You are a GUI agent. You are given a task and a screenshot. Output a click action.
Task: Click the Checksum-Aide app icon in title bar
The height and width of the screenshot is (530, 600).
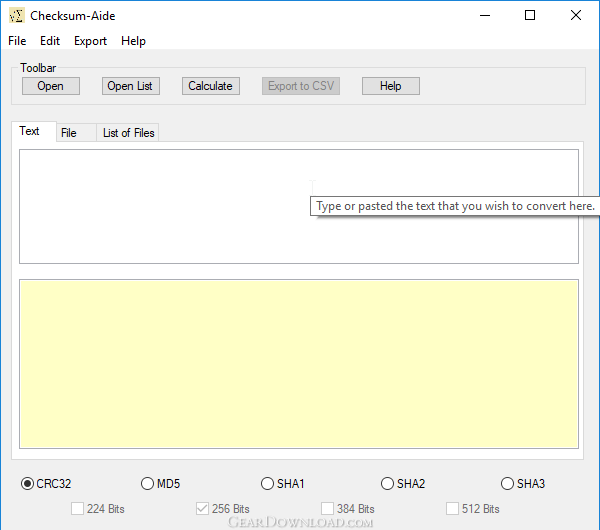pyautogui.click(x=16, y=16)
